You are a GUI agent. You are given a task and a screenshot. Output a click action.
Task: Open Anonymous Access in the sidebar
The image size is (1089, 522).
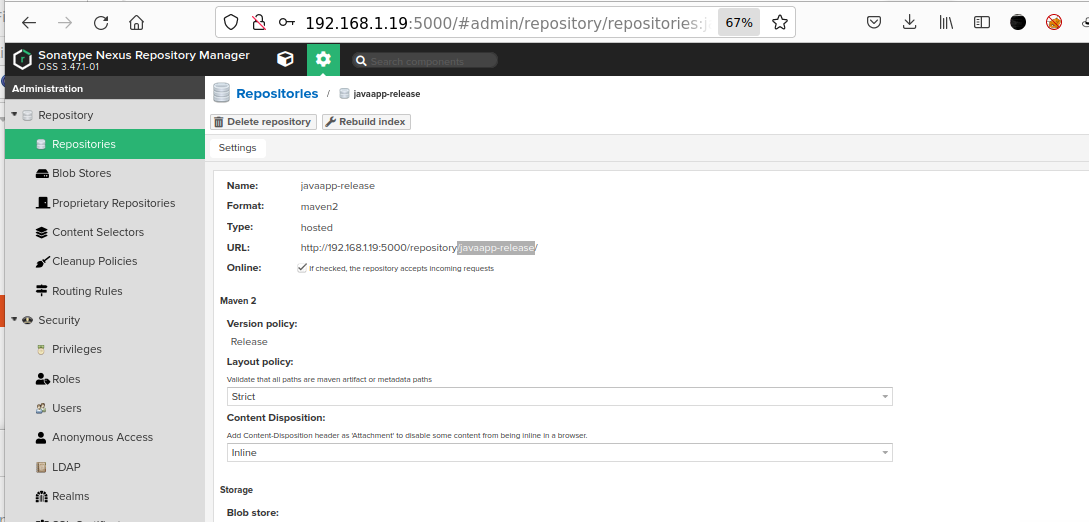[x=105, y=437]
